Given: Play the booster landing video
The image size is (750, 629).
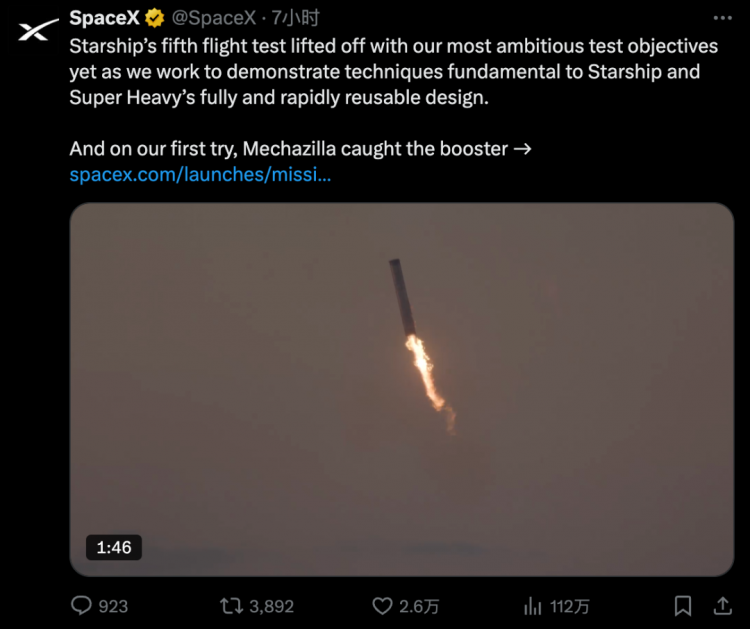Looking at the screenshot, I should tap(402, 389).
